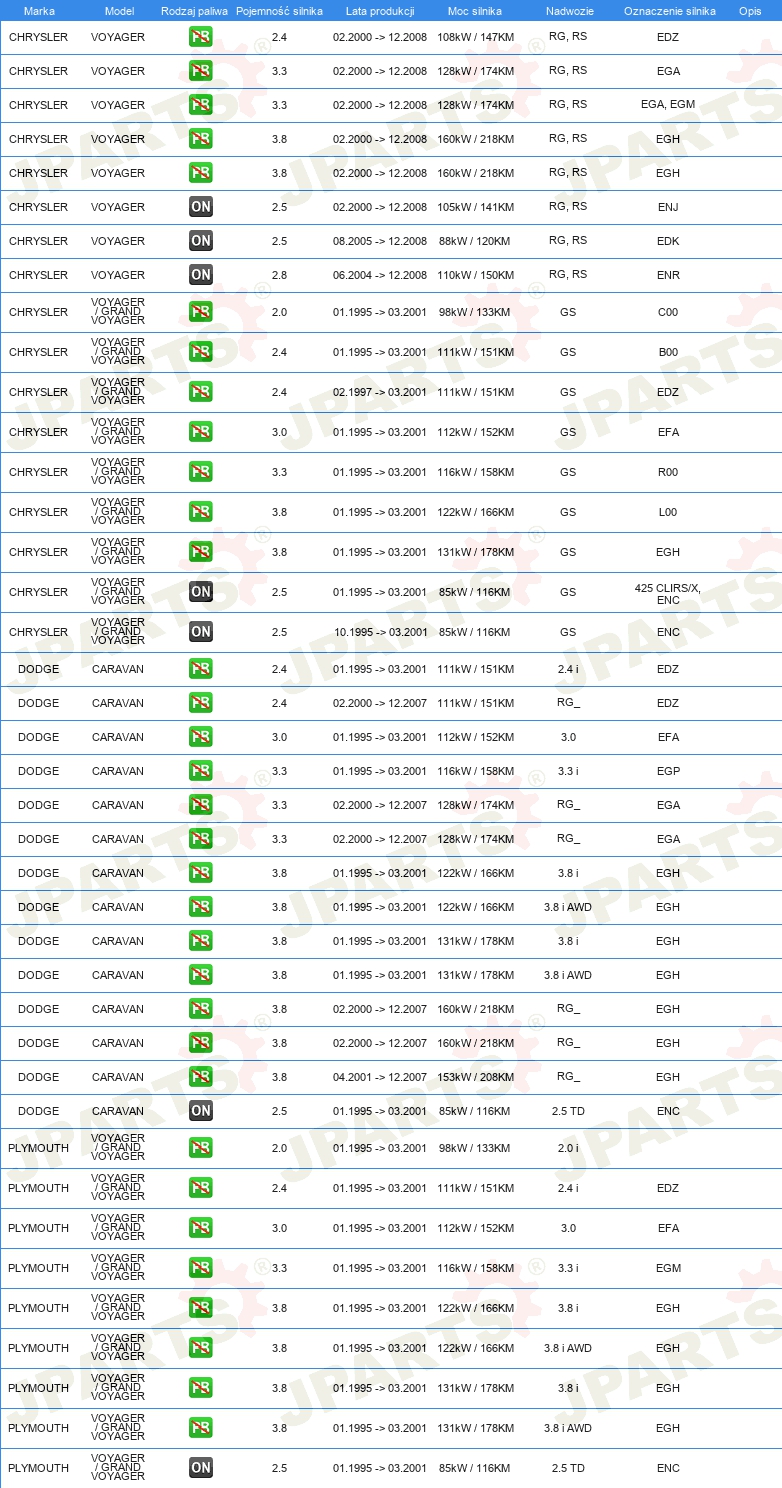Select the 2.8 engine capacity cell

(x=279, y=275)
